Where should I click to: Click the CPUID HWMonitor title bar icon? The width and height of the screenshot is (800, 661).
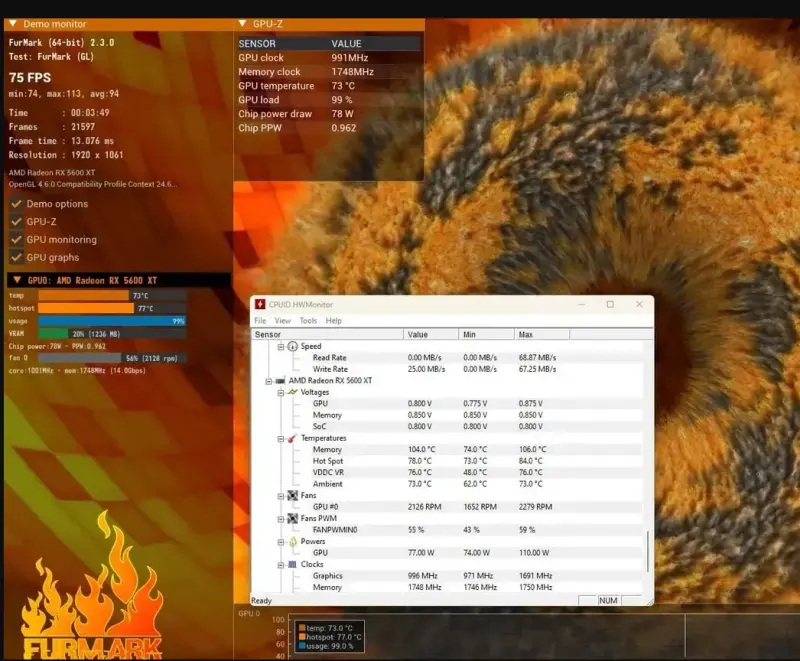tap(260, 304)
